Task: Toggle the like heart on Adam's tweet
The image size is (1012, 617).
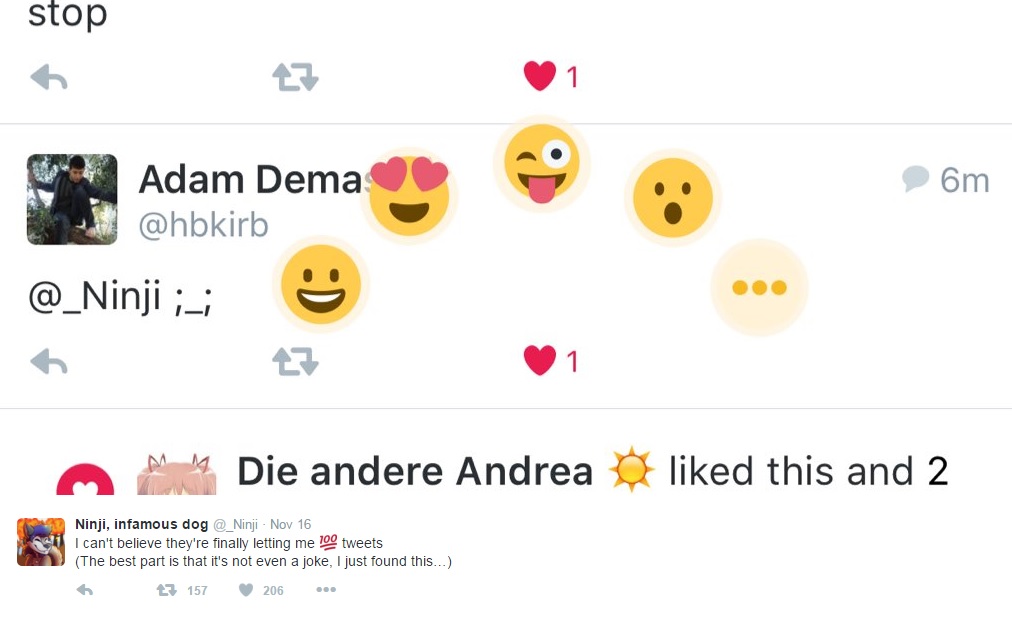Action: [x=540, y=360]
